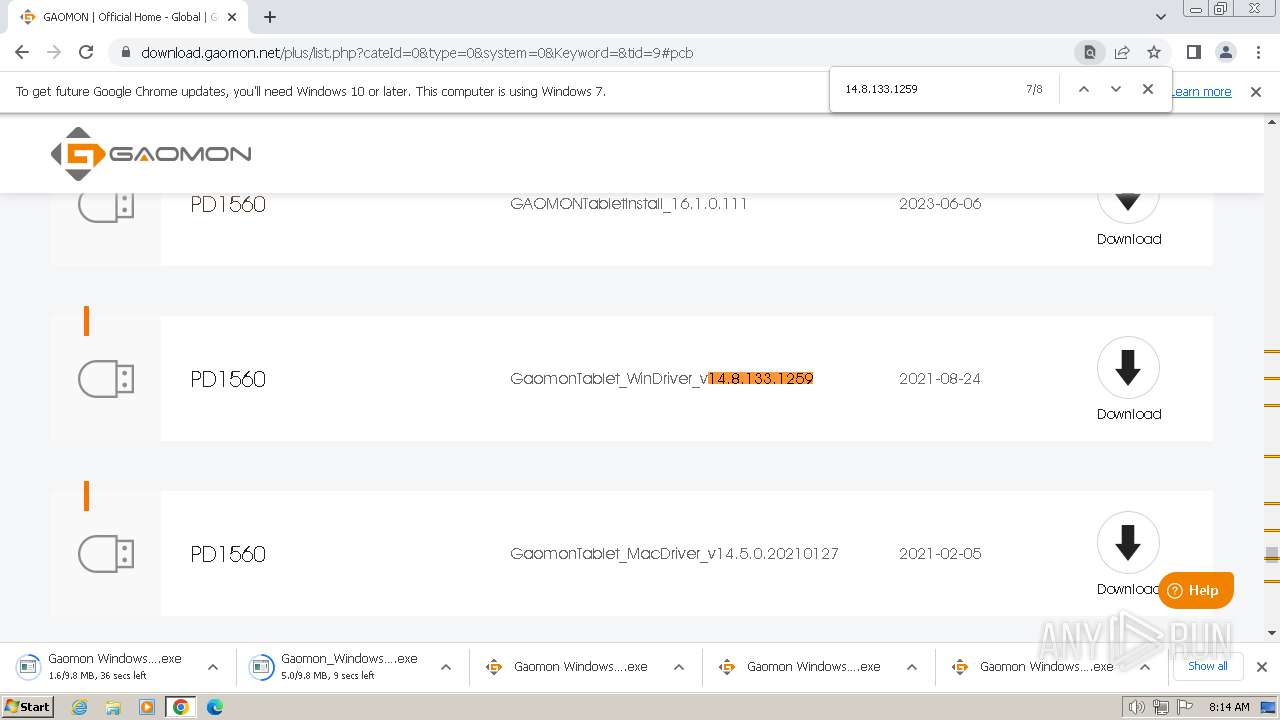Click the browser back arrow
This screenshot has height=720, width=1280.
[x=22, y=52]
